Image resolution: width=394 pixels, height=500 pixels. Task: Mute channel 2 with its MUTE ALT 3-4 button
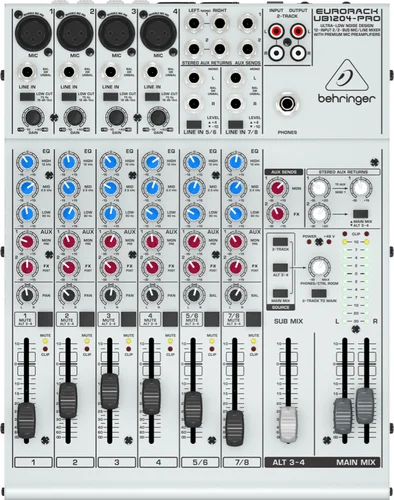(87, 319)
